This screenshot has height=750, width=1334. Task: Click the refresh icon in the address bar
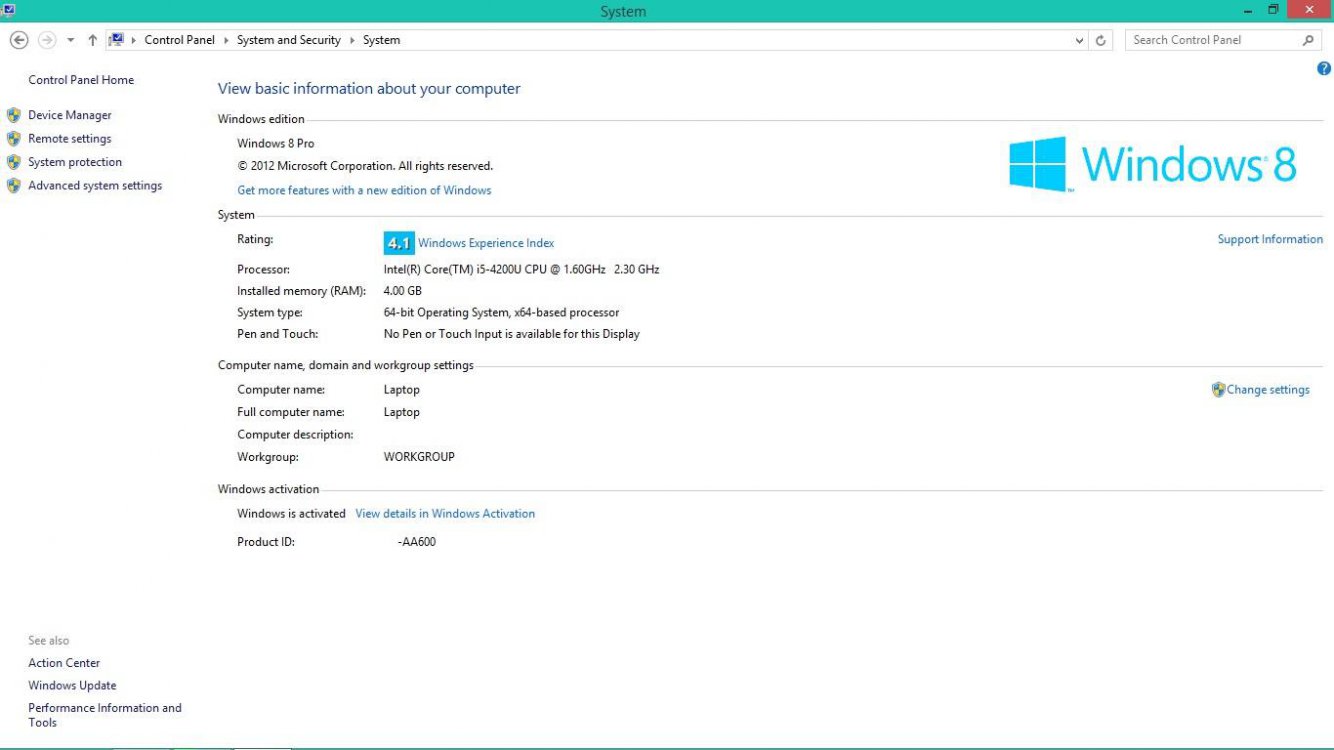click(x=1101, y=39)
